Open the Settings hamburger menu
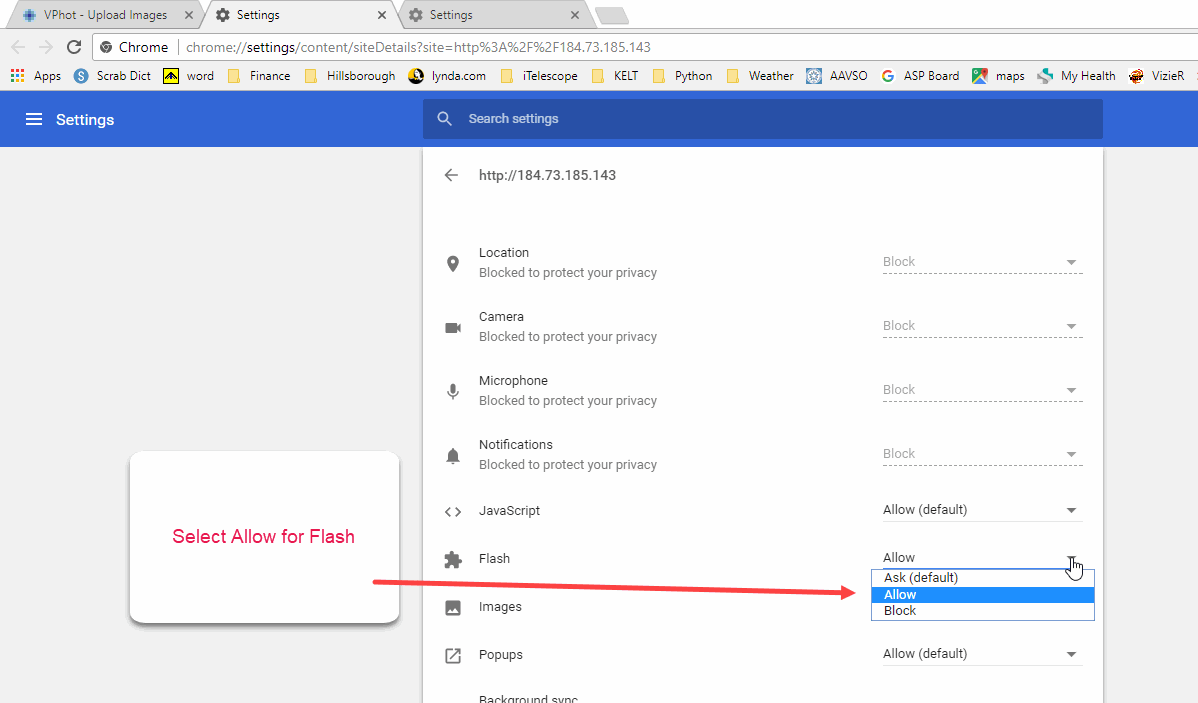The width and height of the screenshot is (1198, 703). pos(34,120)
